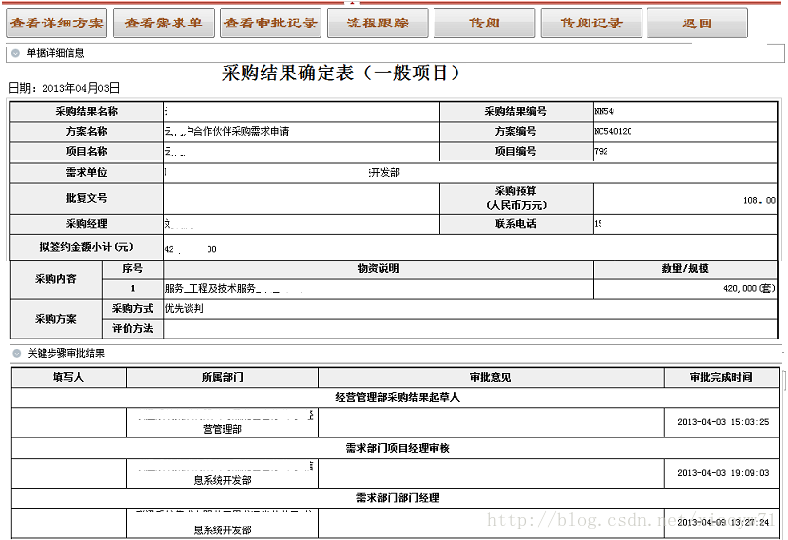Select the 优先谈判 value
This screenshot has height=540, width=788.
[184, 309]
